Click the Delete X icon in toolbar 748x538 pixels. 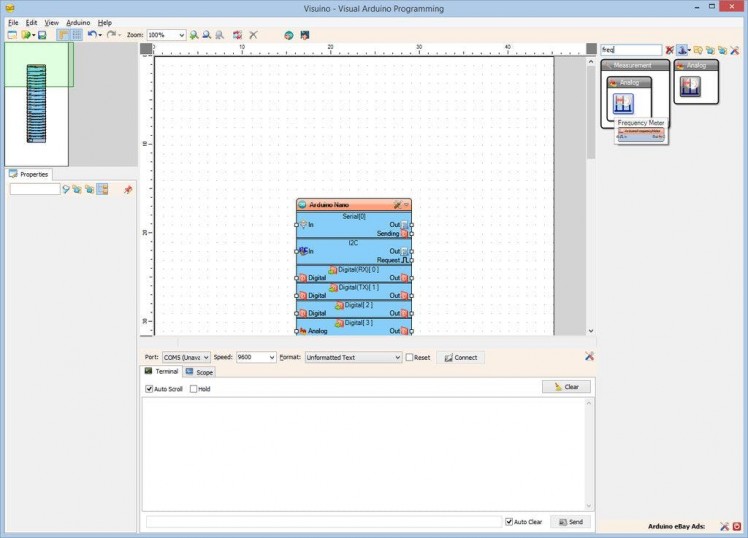[253, 35]
